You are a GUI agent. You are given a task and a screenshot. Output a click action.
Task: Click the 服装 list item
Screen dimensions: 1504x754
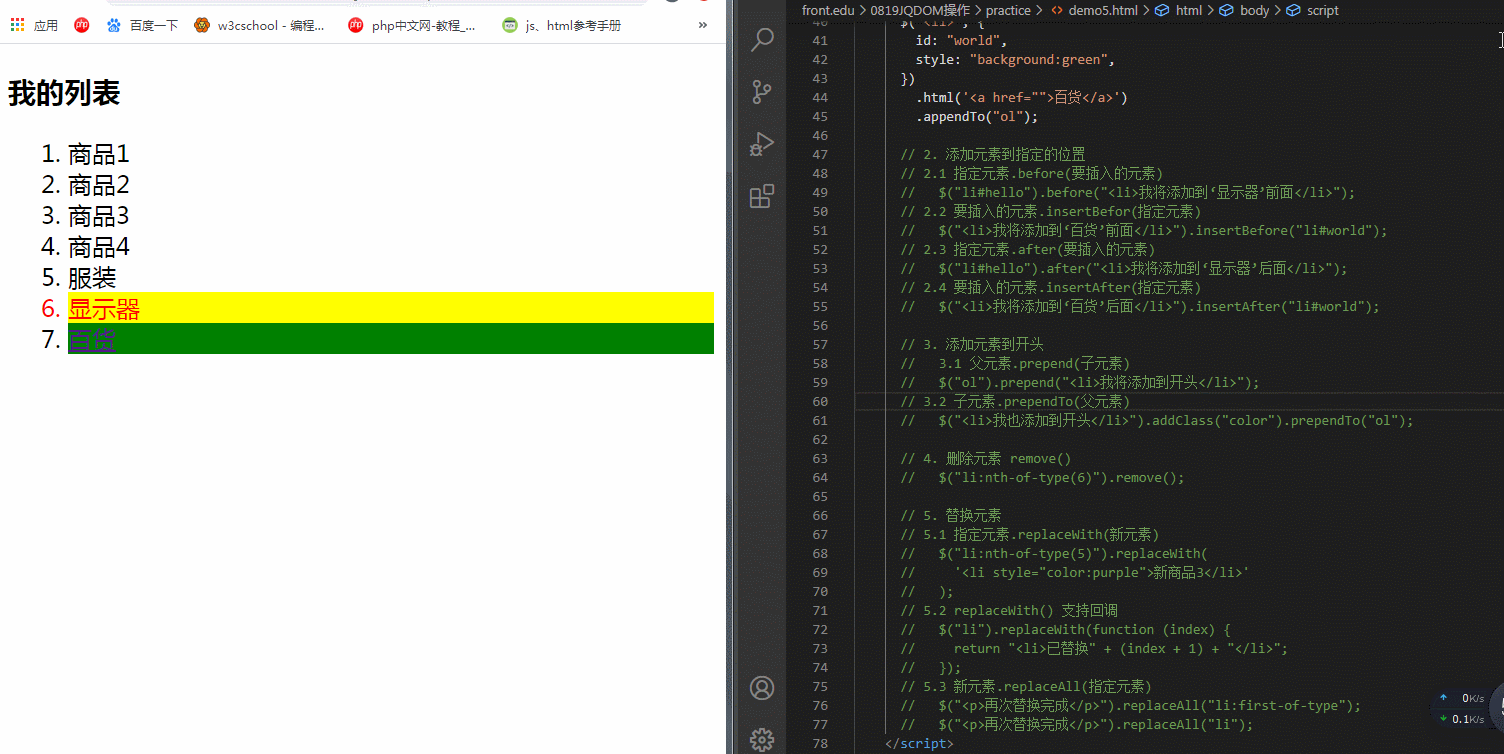92,278
